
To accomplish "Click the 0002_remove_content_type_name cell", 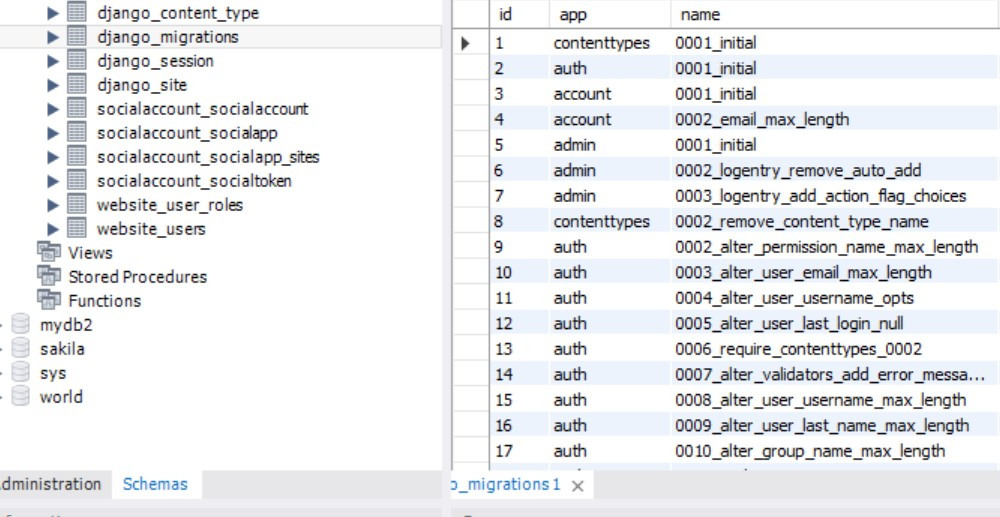I will tap(835, 221).
